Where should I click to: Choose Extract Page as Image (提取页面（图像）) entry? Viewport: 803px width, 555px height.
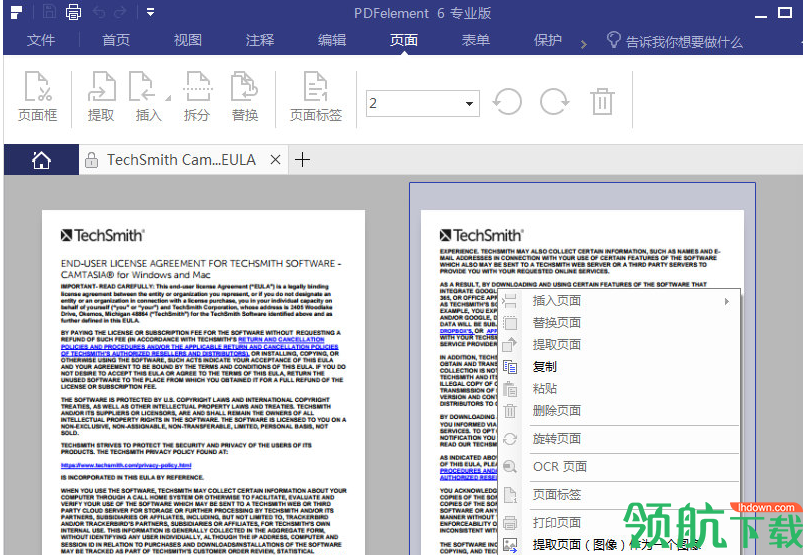point(620,544)
